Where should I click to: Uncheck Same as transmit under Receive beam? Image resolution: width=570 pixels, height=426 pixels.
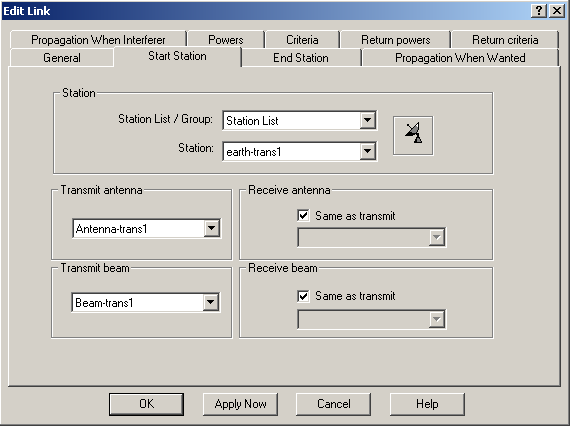point(303,296)
